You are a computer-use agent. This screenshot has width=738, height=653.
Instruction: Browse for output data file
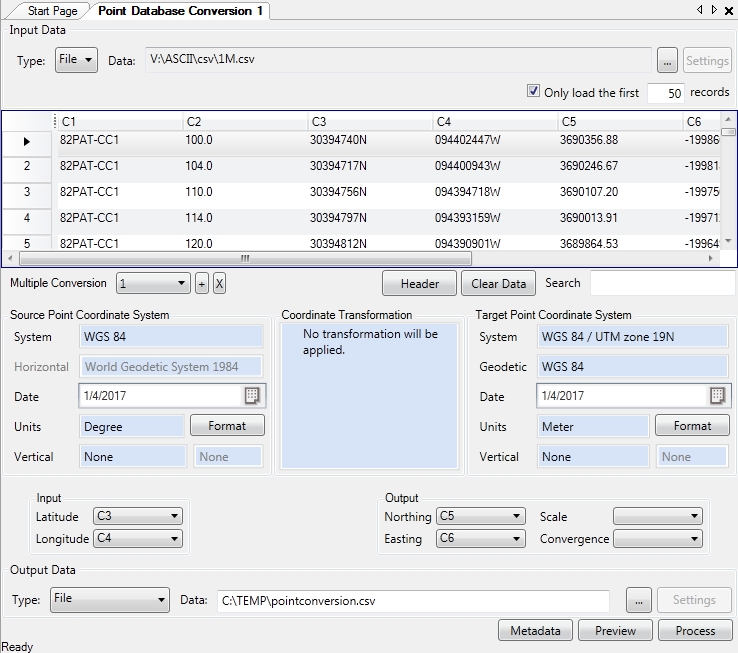639,600
